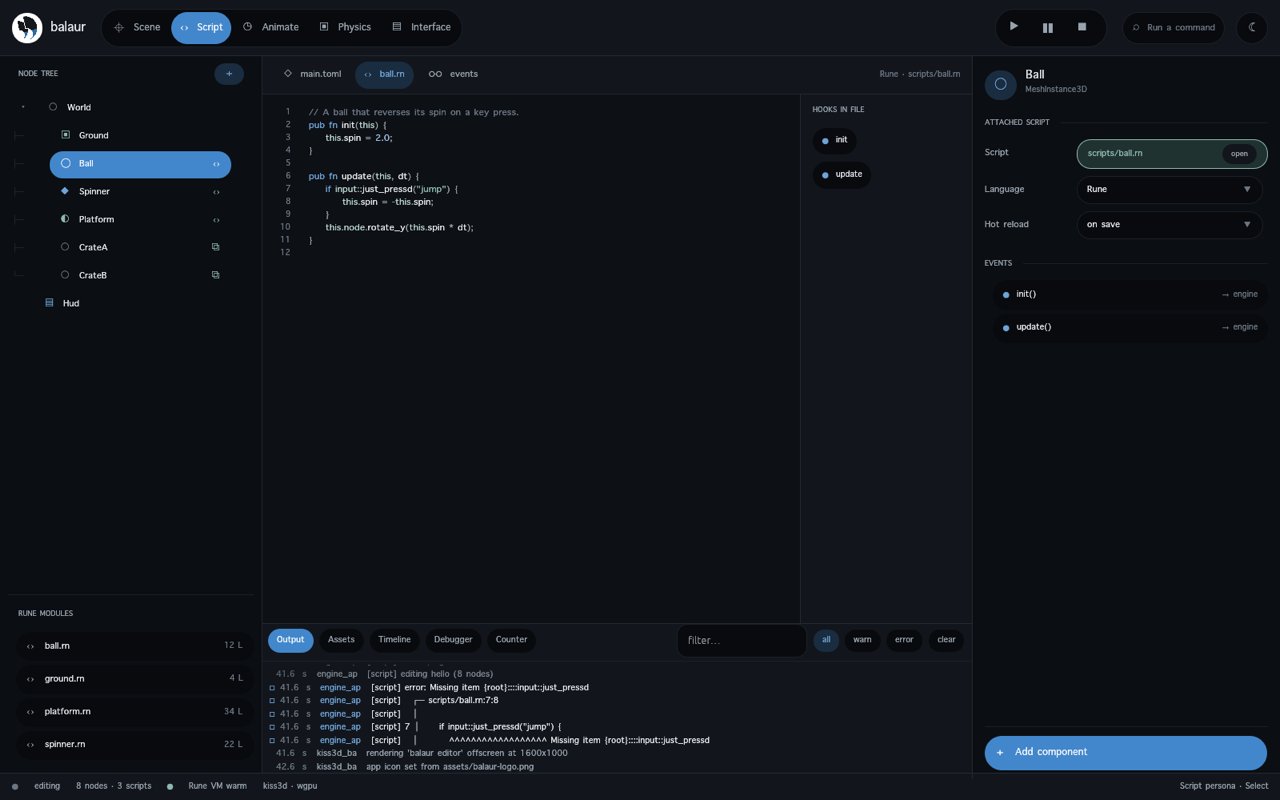Switch to the Counter bottom panel tab

[x=511, y=640]
